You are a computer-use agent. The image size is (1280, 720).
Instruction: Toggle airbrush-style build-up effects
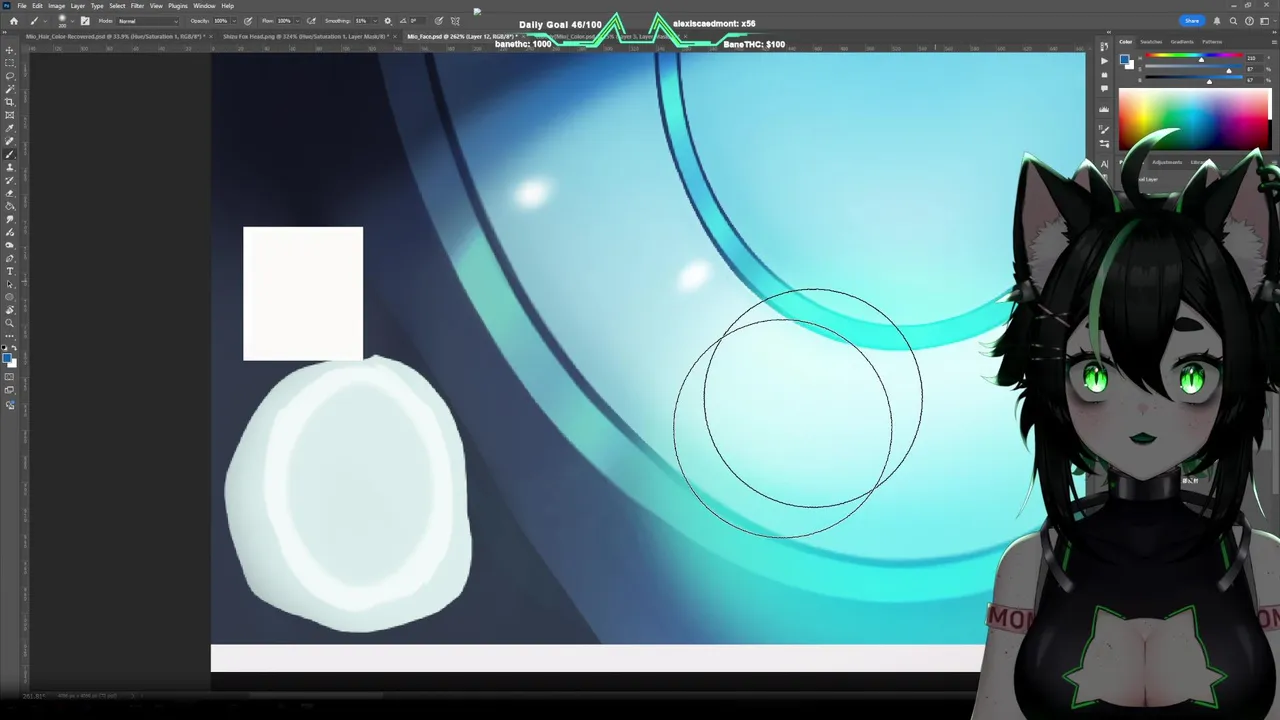312,21
